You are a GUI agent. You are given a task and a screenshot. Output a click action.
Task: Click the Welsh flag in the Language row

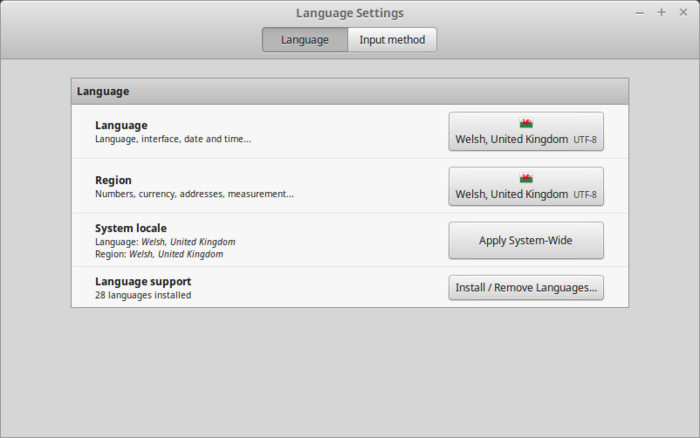[x=526, y=124]
